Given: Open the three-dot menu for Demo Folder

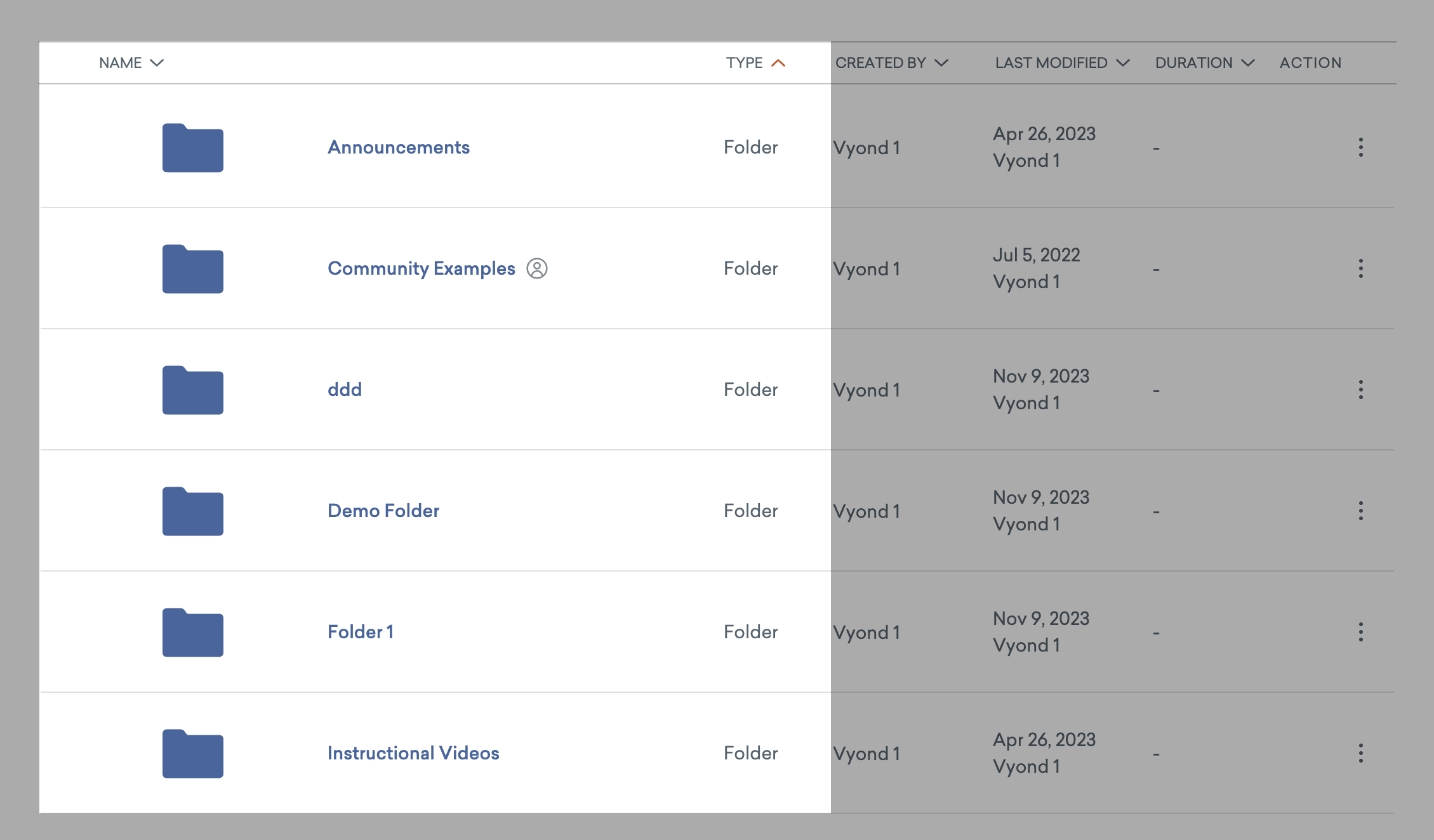Looking at the screenshot, I should [1361, 511].
